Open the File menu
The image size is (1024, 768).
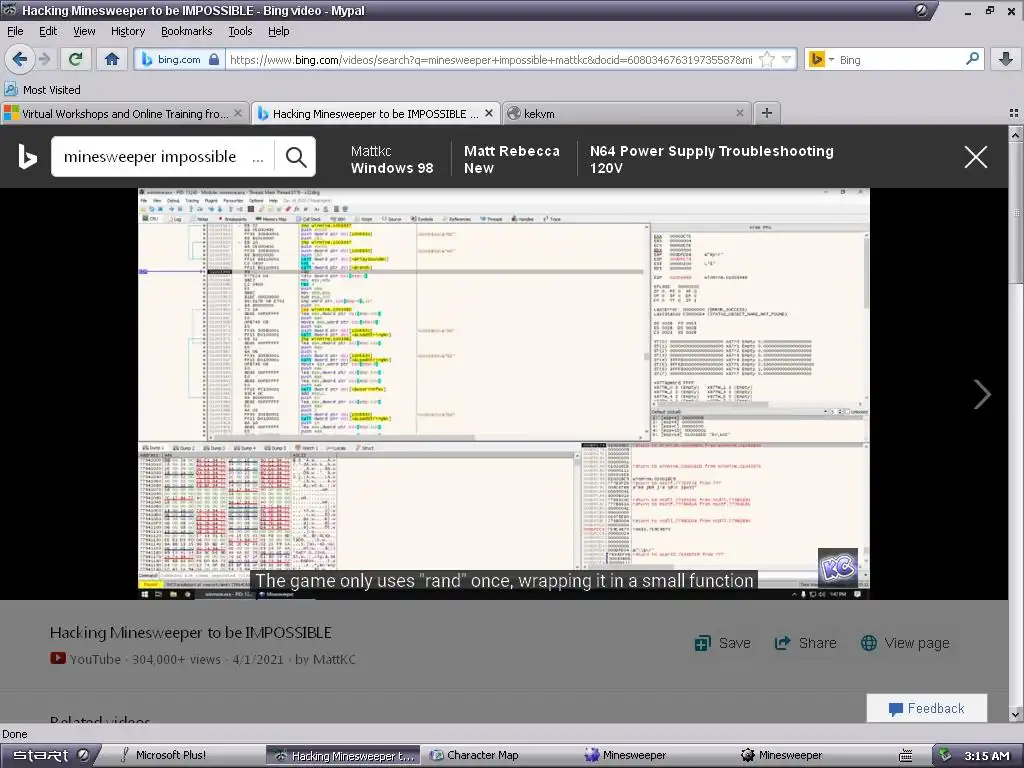(15, 31)
